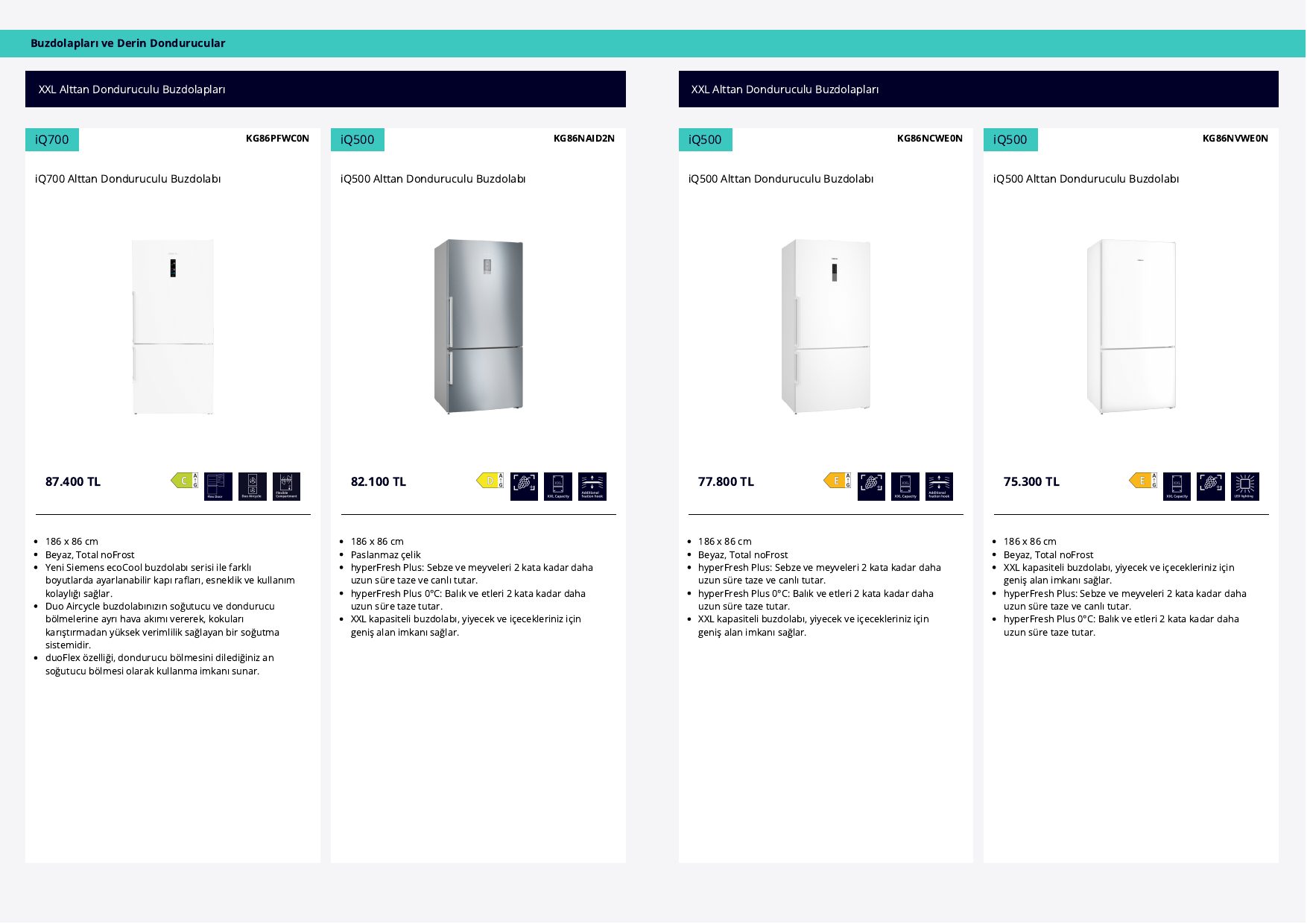Click the hyperFresh grape icon on KG86NVWE0N
This screenshot has height=924, width=1307.
pos(1211,487)
